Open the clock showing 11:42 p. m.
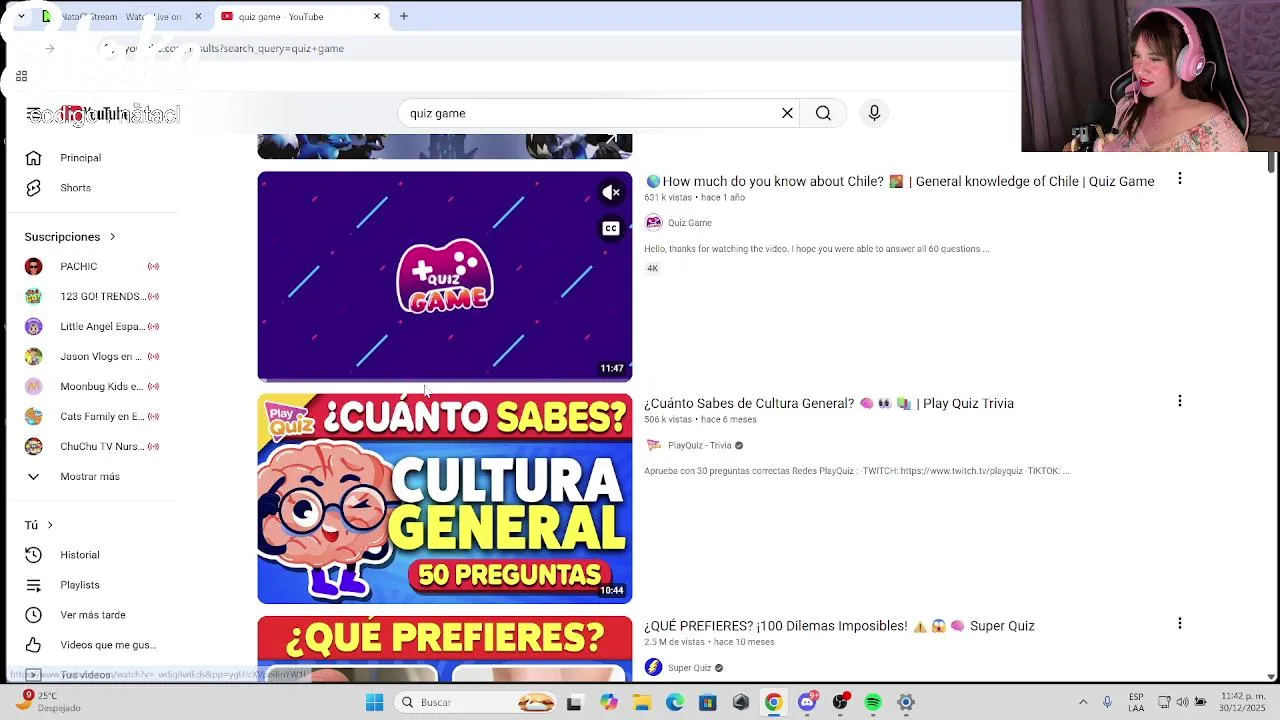The image size is (1280, 720). coord(1243,702)
